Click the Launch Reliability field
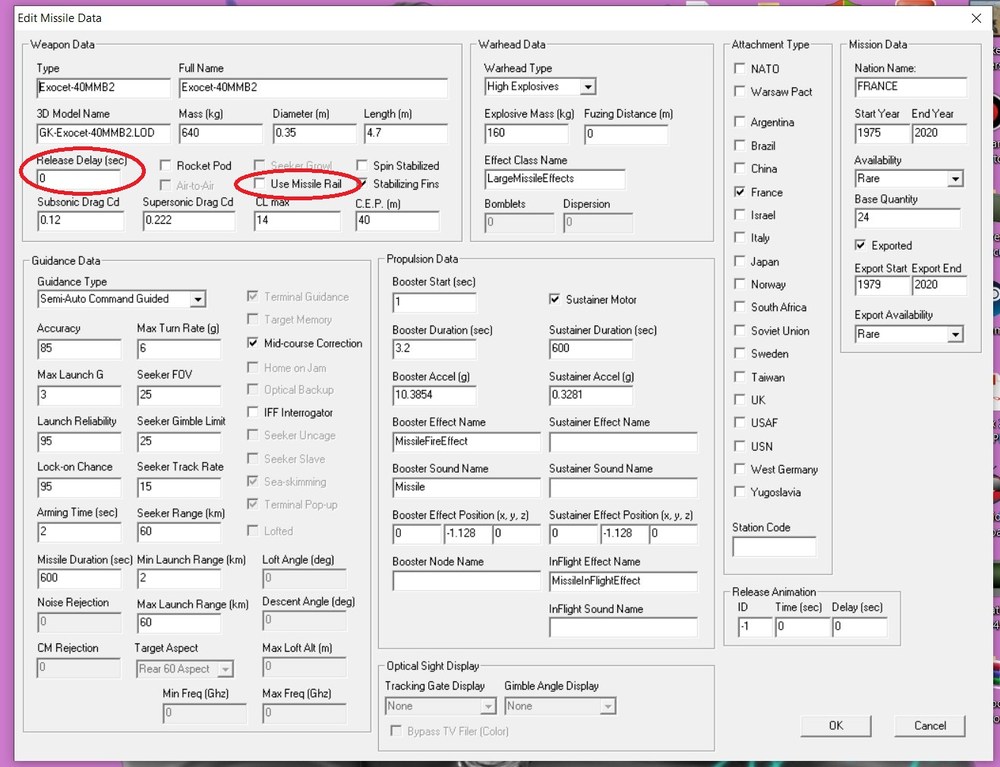Viewport: 1000px width, 767px height. [x=79, y=441]
